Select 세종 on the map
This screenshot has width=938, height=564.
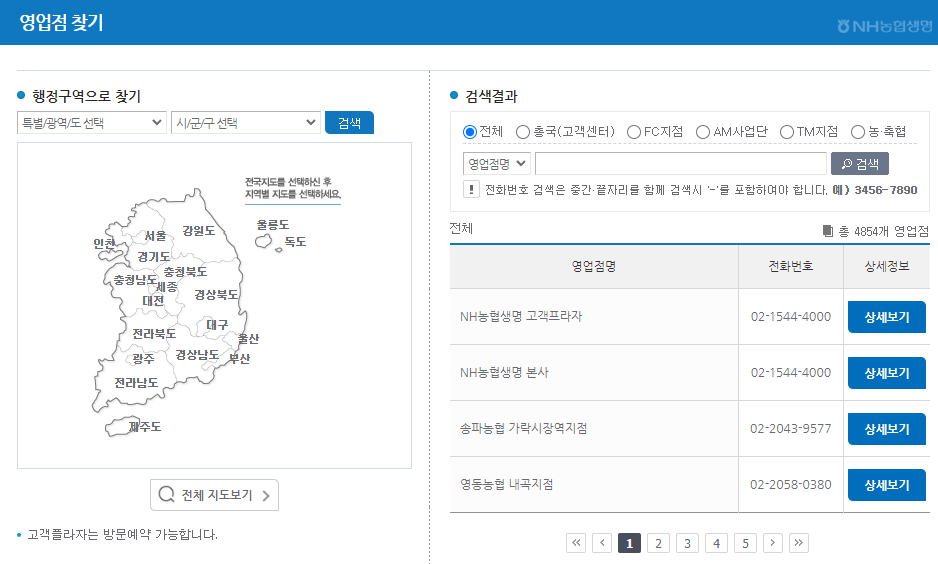pos(167,287)
